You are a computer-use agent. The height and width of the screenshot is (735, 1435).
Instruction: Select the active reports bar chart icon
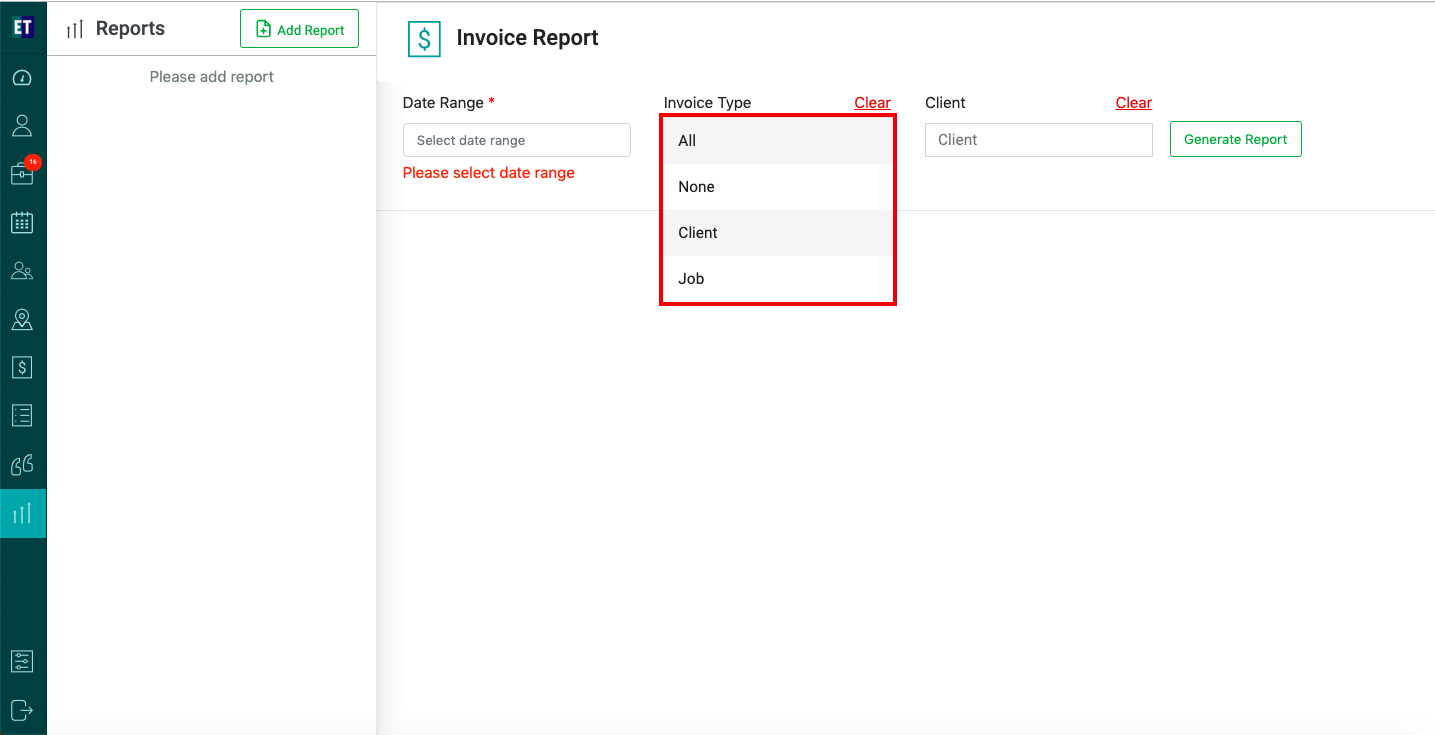coord(23,514)
